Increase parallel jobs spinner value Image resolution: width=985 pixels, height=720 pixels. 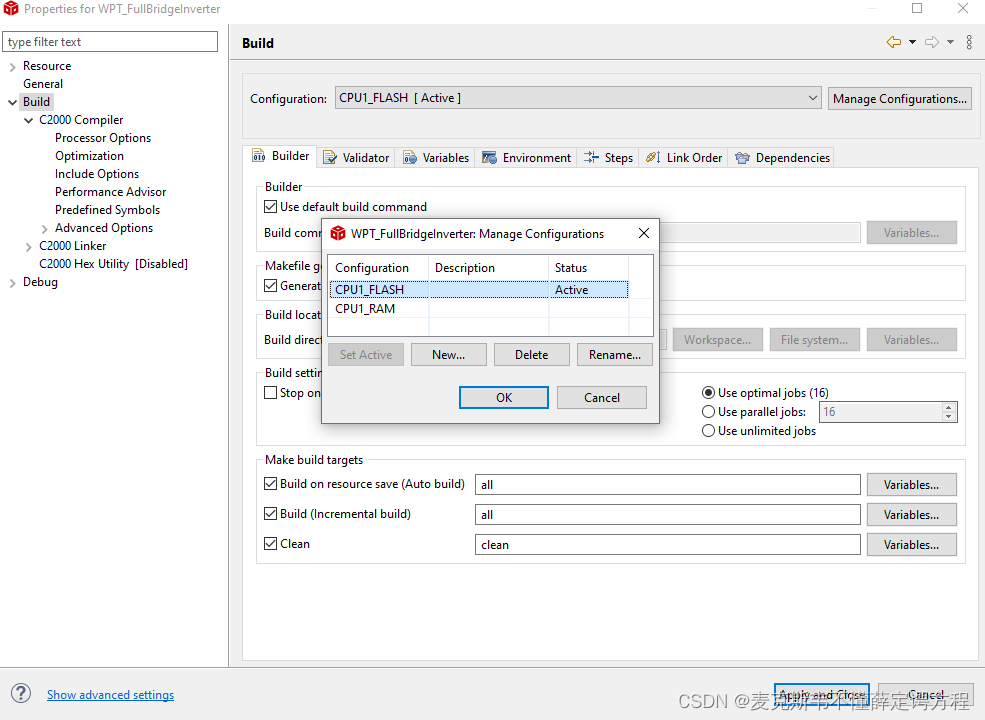[949, 408]
